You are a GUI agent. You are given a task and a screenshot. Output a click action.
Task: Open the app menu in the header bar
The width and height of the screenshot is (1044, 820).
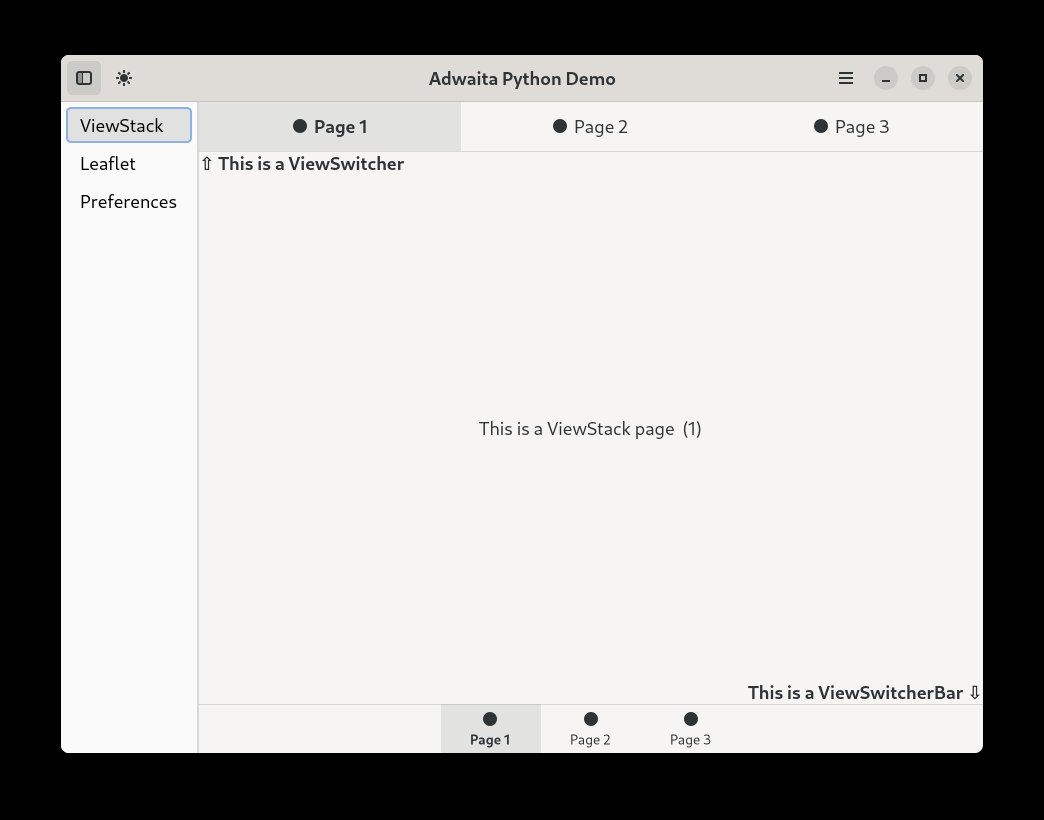845,77
